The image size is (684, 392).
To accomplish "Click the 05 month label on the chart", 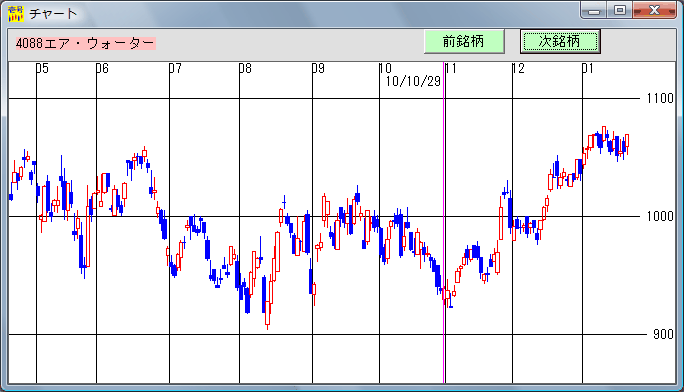I will [x=42, y=68].
